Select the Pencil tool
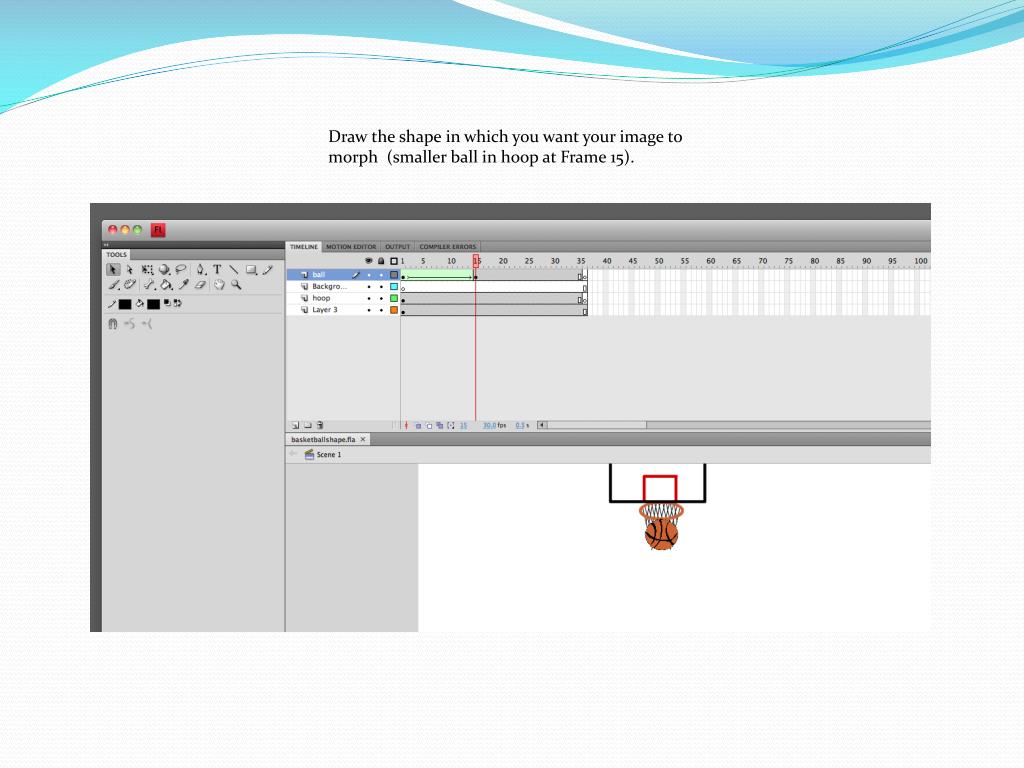Viewport: 1024px width, 768px height. coord(268,270)
